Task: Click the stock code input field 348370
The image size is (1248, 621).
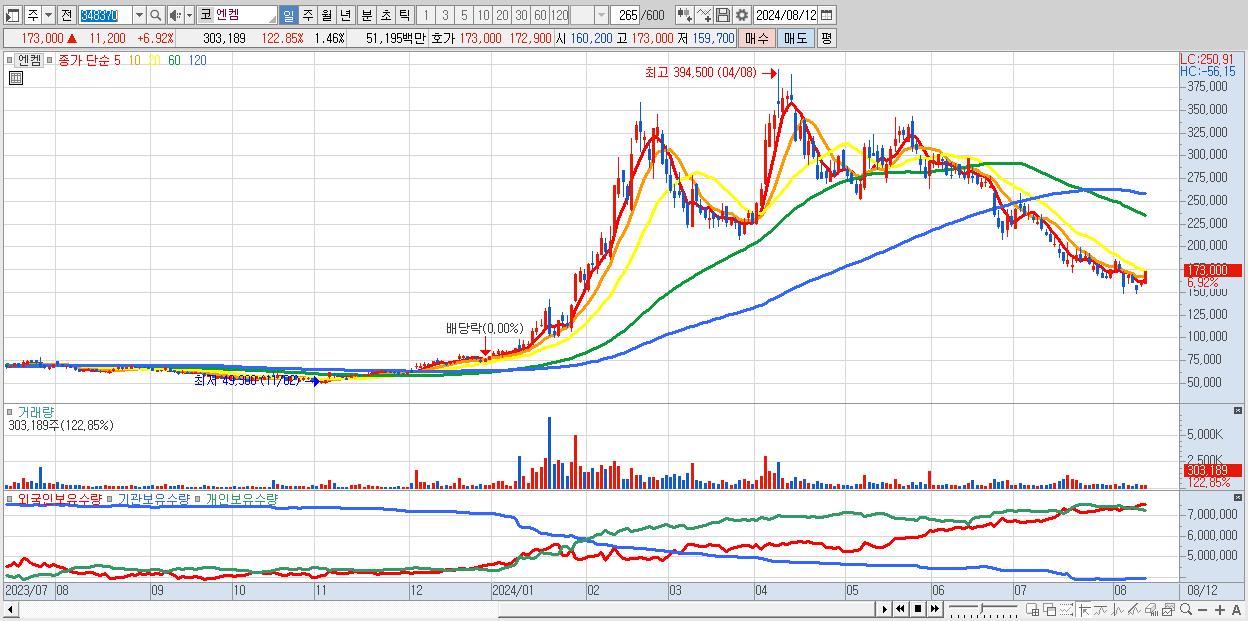Action: point(105,15)
